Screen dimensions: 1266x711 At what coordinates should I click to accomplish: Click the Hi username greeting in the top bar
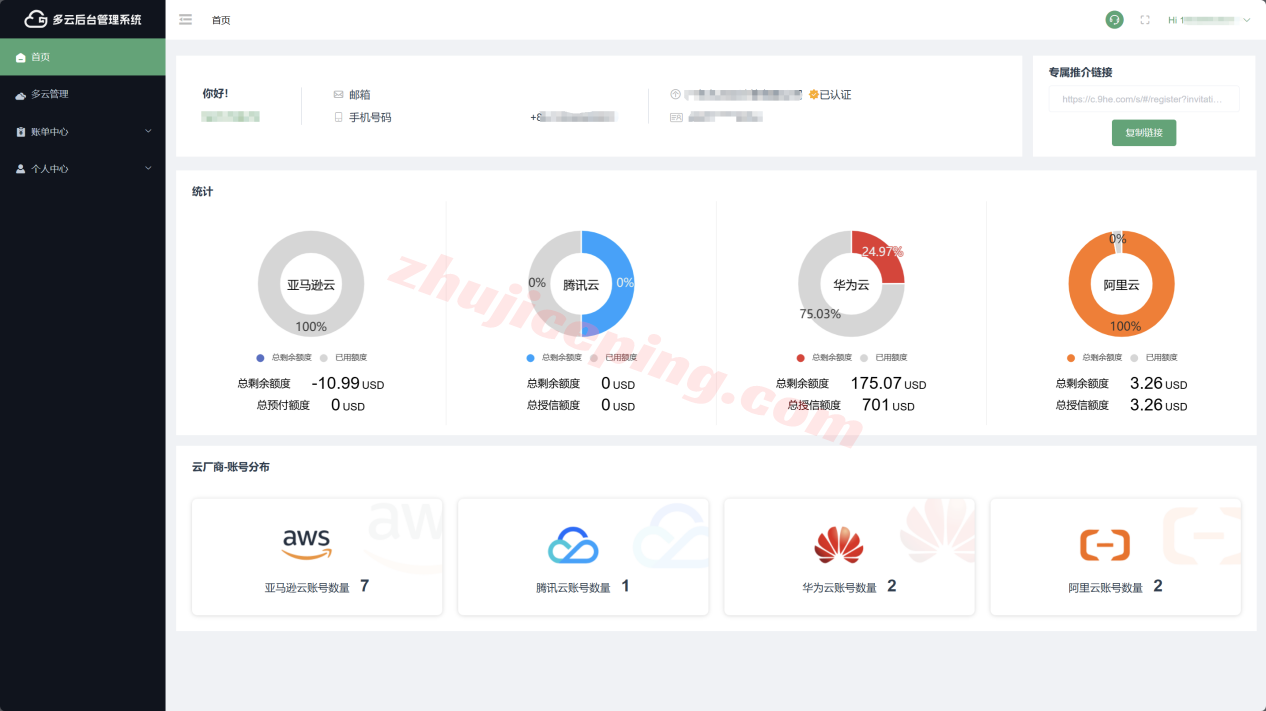(1202, 20)
